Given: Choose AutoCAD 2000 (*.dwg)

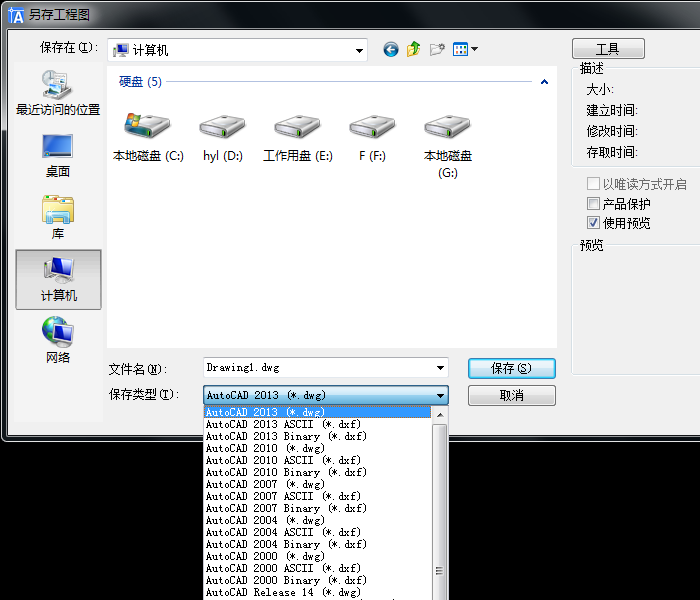Looking at the screenshot, I should click(317, 557).
